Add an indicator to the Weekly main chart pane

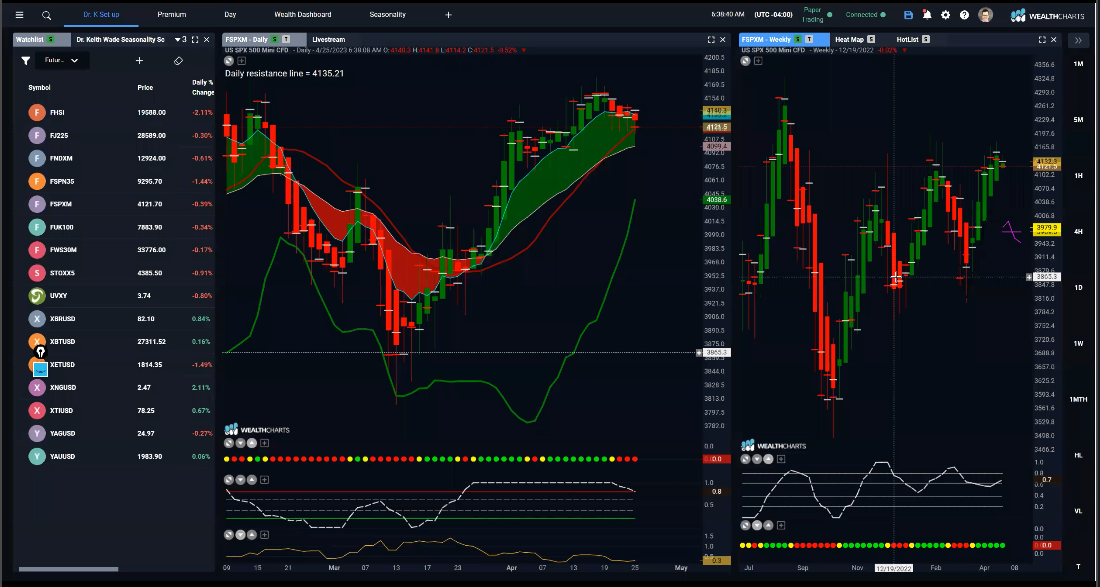(x=758, y=61)
